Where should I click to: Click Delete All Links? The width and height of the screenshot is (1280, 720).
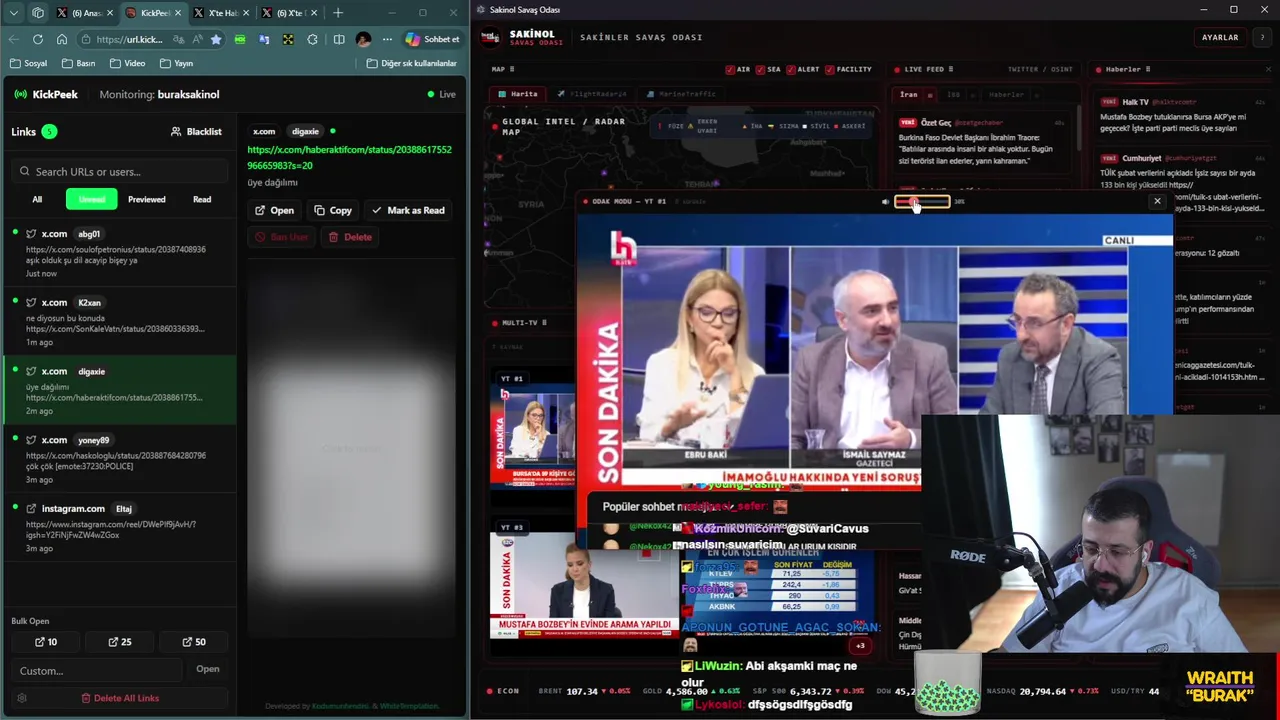coord(120,698)
